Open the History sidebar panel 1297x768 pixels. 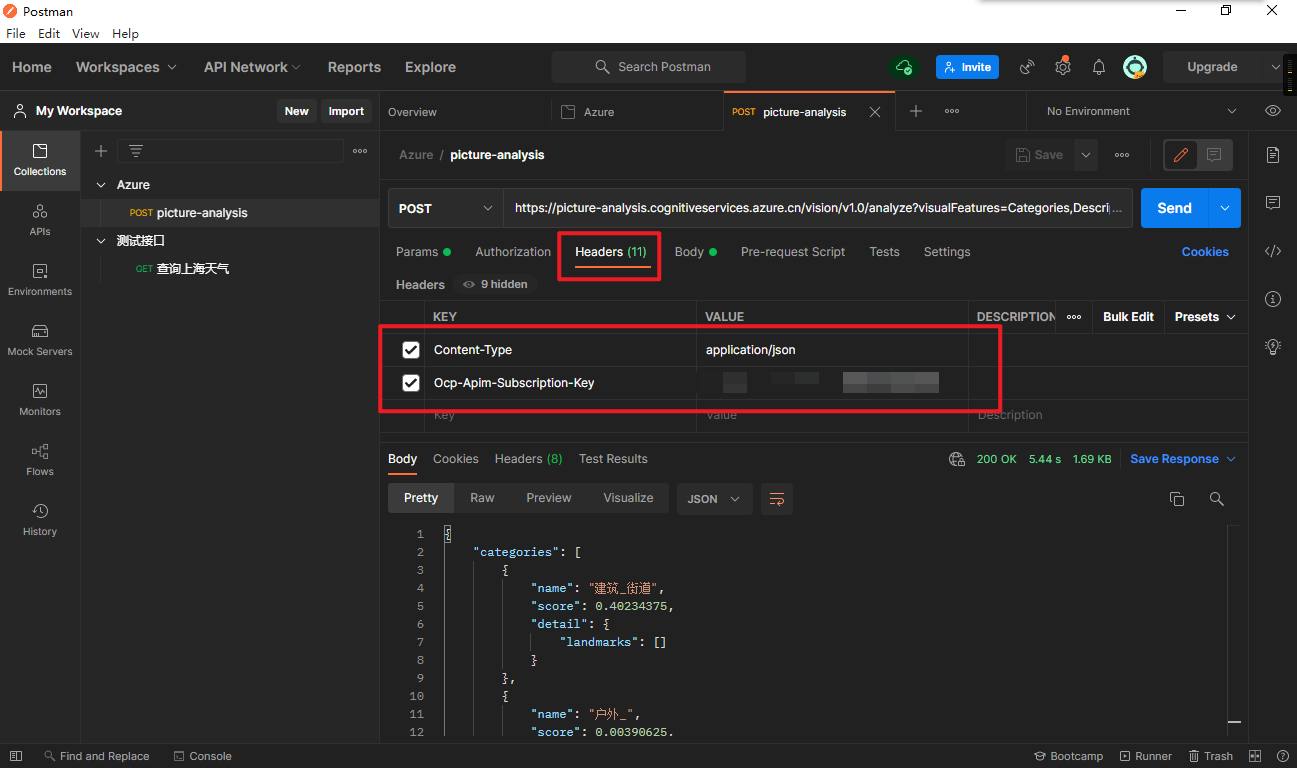(40, 520)
